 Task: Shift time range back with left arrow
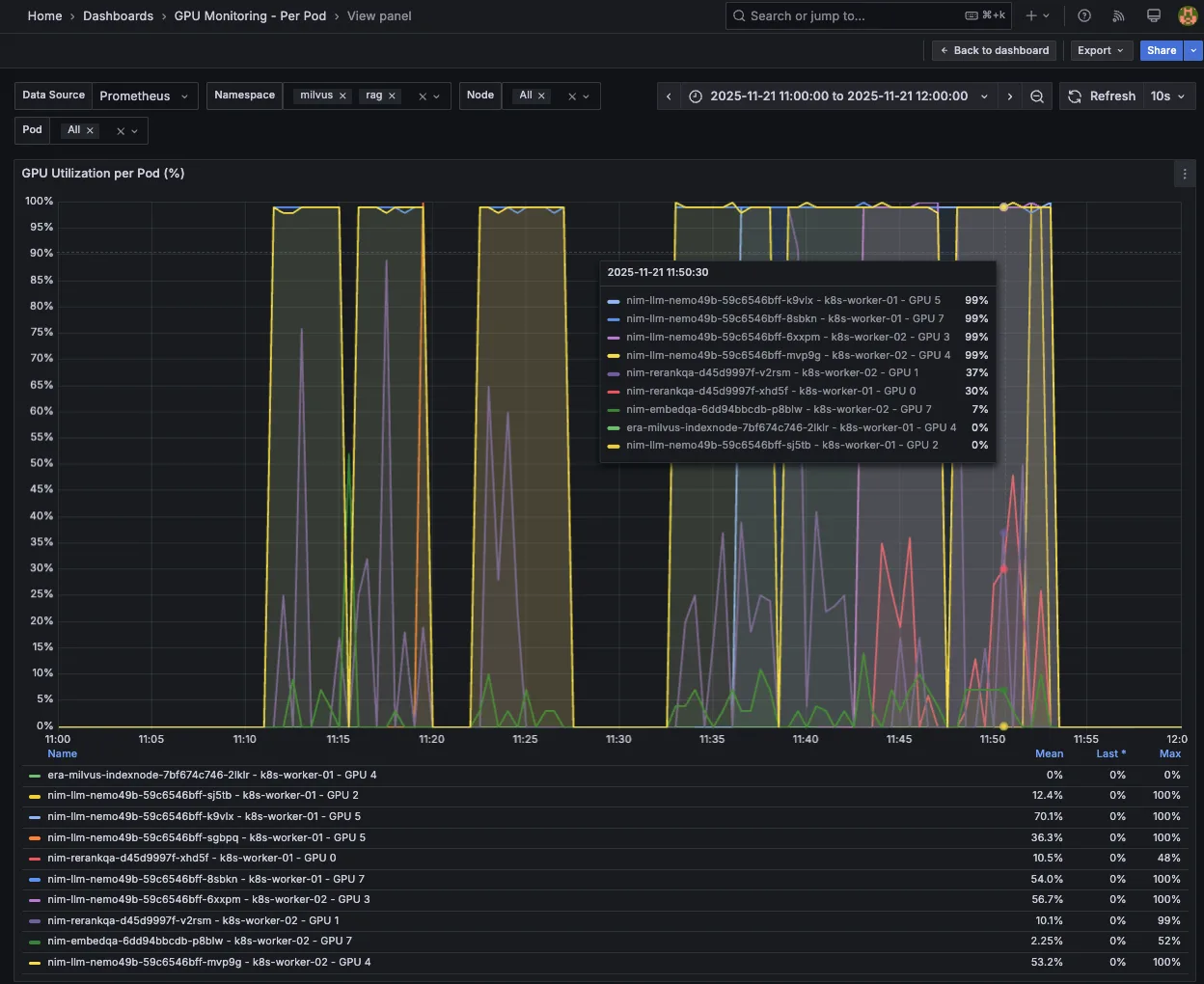[x=669, y=96]
